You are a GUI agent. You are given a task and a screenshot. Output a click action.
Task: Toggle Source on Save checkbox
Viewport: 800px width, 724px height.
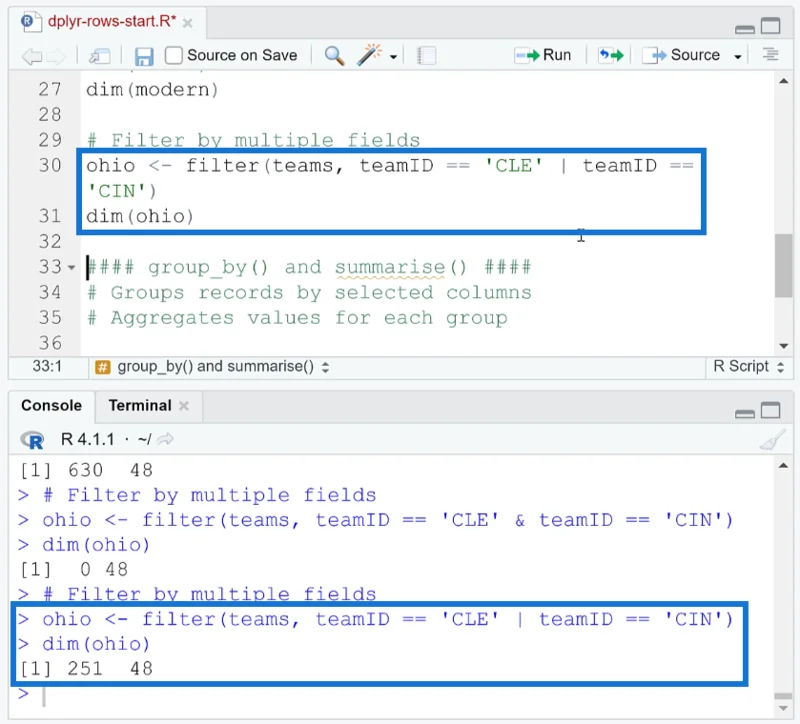173,55
